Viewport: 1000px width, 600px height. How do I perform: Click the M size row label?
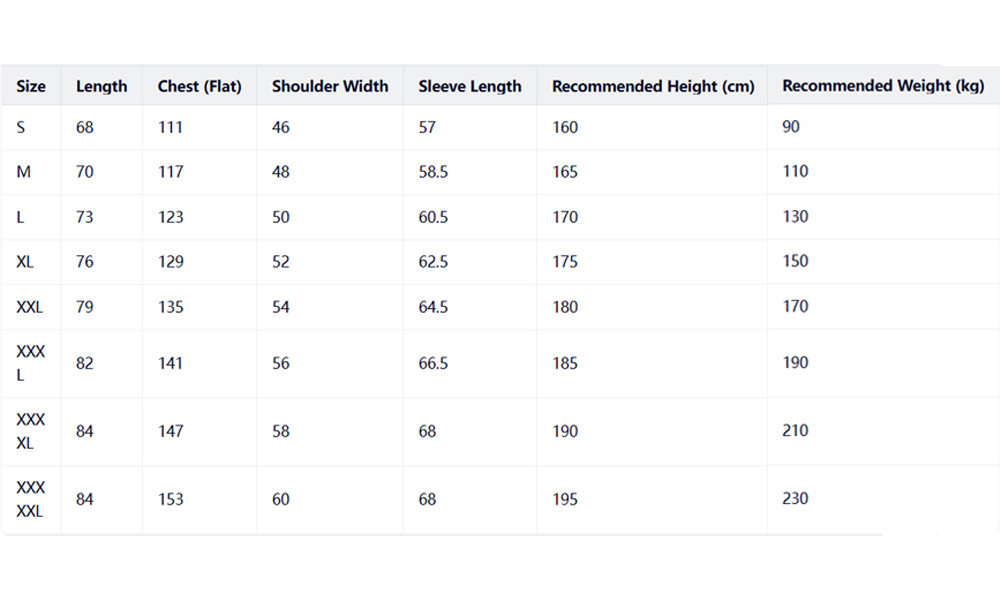pos(23,172)
